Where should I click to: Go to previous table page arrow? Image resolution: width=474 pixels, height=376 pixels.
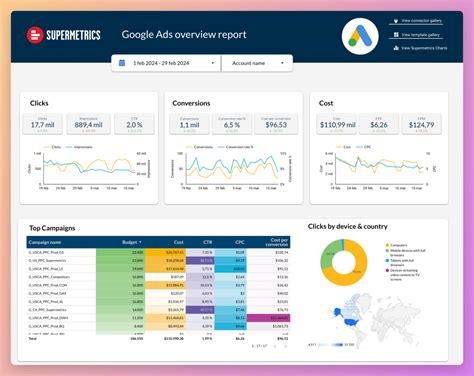click(x=275, y=346)
